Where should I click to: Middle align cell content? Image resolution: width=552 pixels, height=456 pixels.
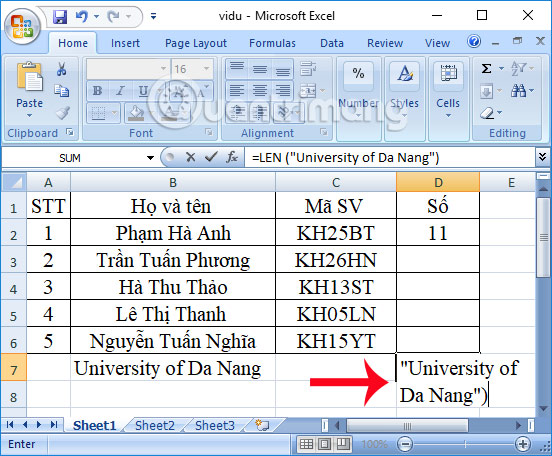(260, 69)
